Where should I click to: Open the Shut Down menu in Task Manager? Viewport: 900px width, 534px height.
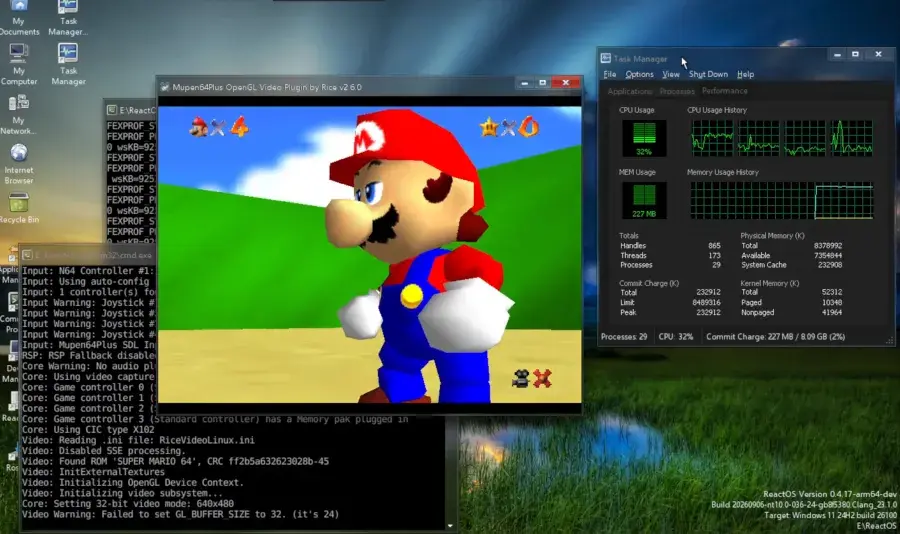[x=708, y=74]
